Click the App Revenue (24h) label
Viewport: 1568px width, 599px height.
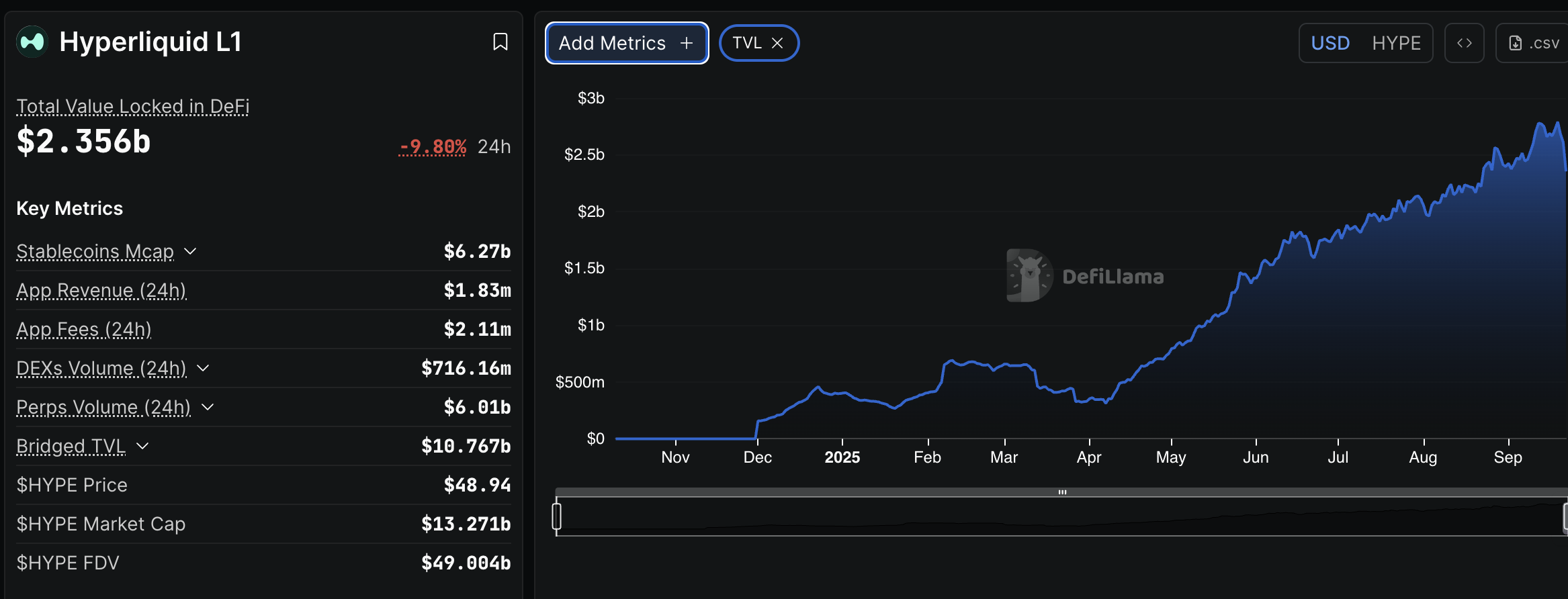click(101, 290)
